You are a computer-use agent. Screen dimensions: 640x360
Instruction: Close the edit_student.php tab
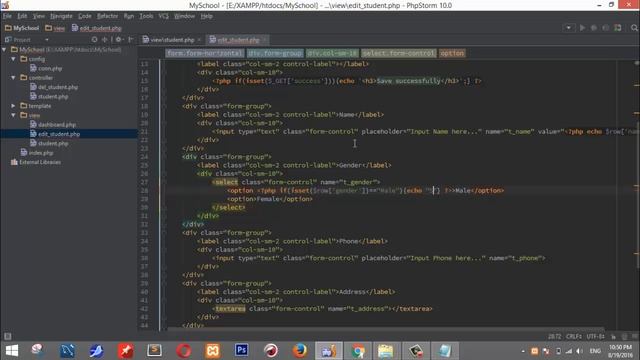pyautogui.click(x=265, y=40)
